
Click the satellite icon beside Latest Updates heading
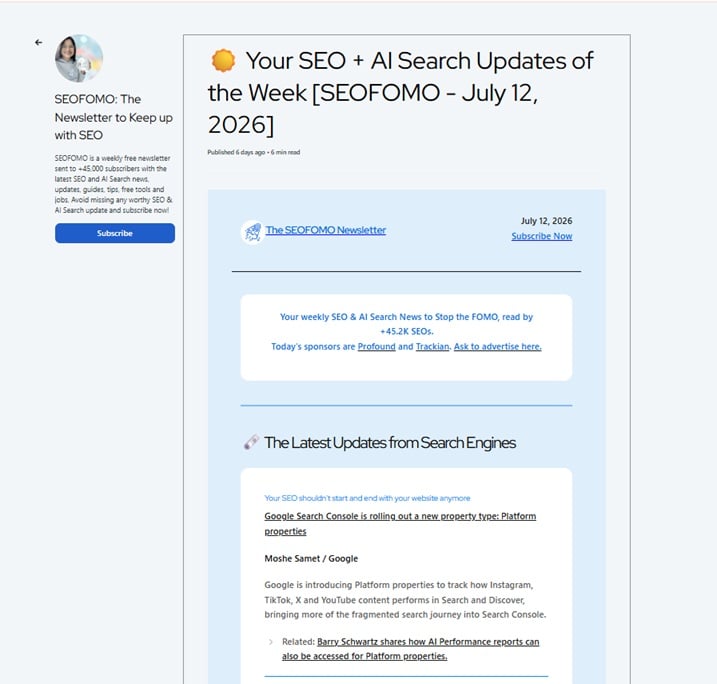point(251,442)
